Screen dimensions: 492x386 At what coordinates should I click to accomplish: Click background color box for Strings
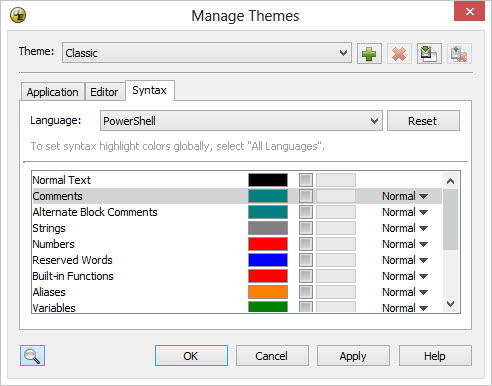[x=336, y=228]
